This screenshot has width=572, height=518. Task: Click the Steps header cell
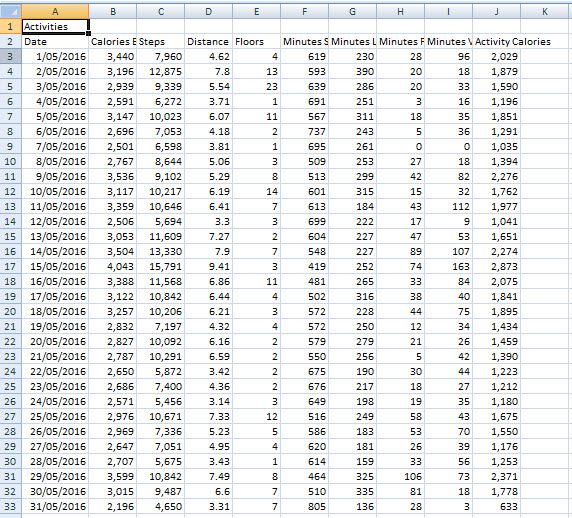(161, 42)
